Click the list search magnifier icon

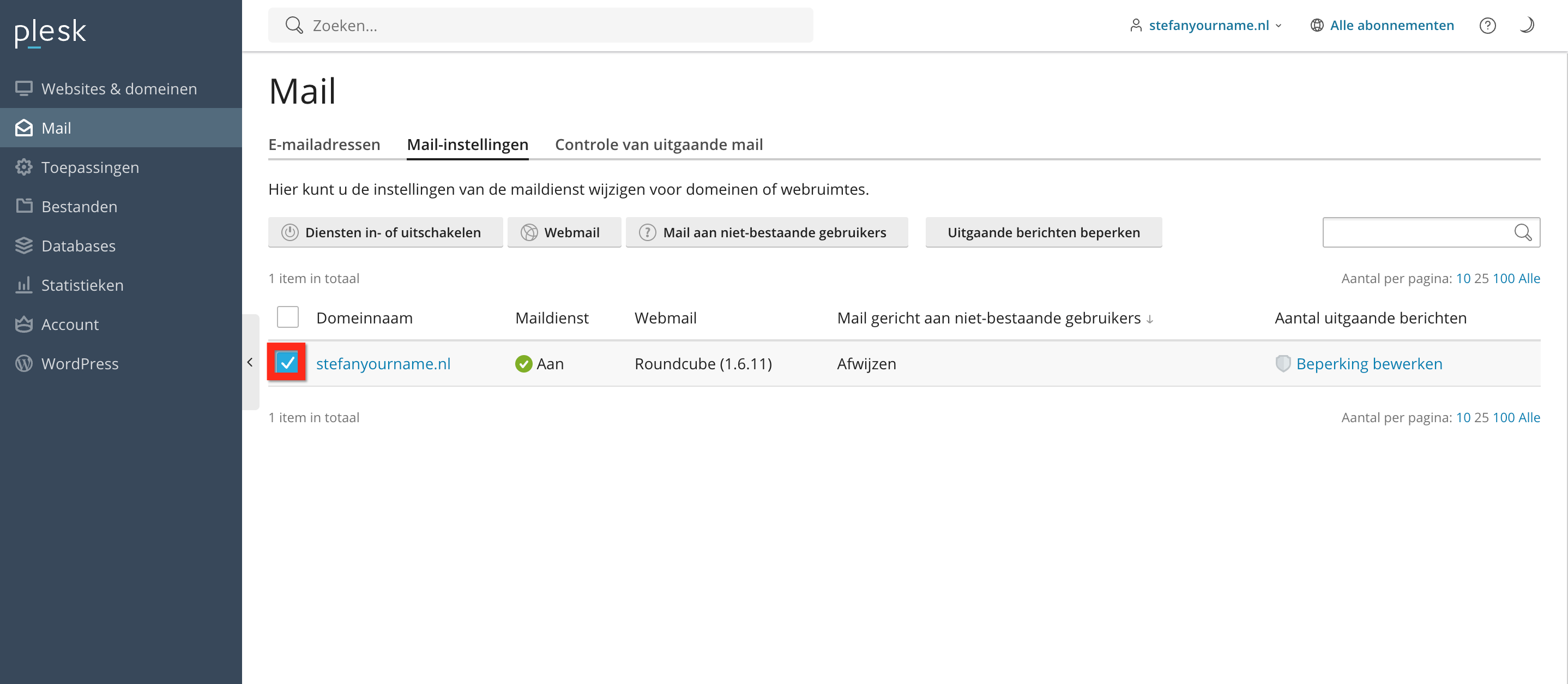1522,232
